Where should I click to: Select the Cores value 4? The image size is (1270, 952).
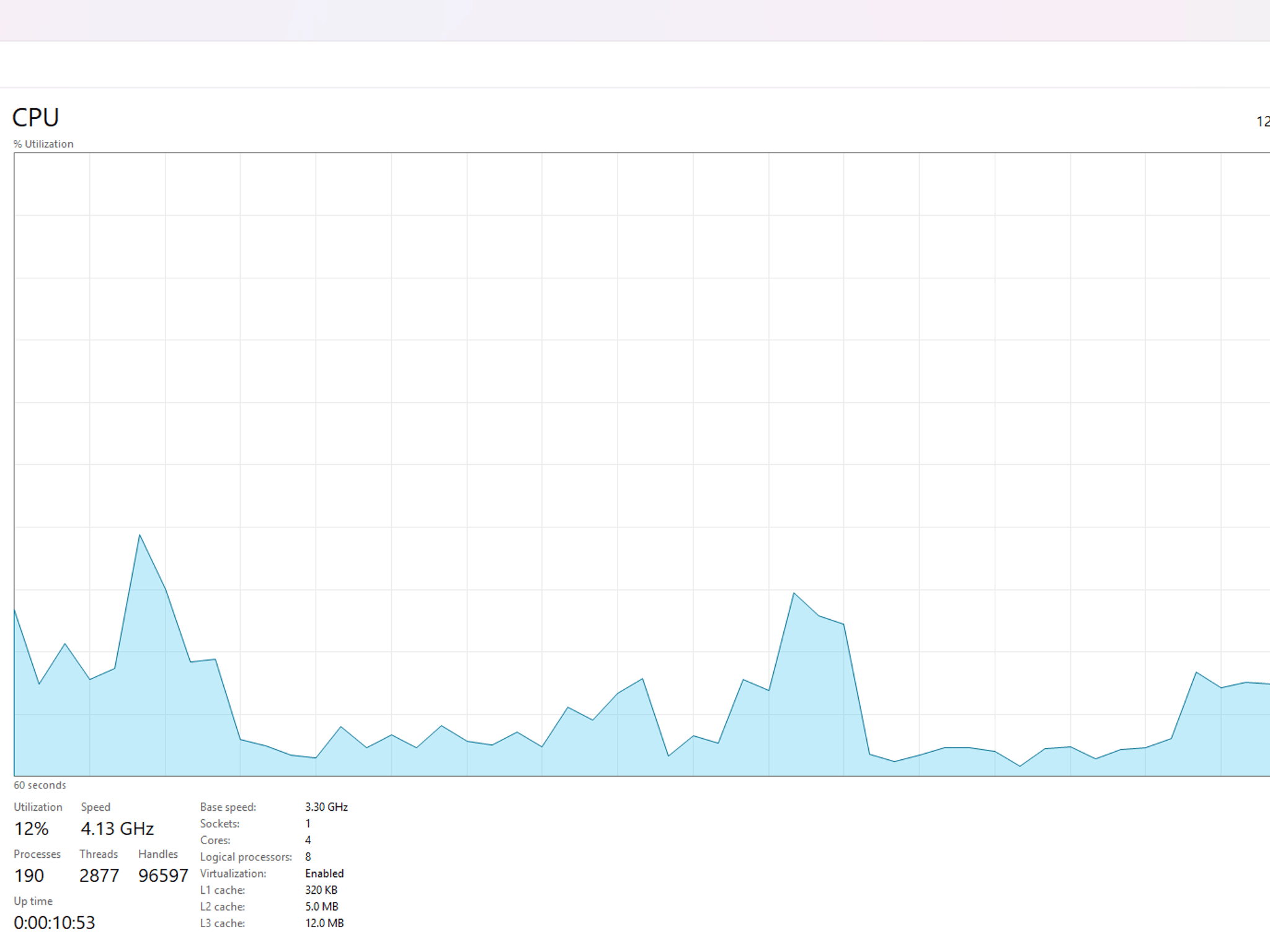click(308, 840)
